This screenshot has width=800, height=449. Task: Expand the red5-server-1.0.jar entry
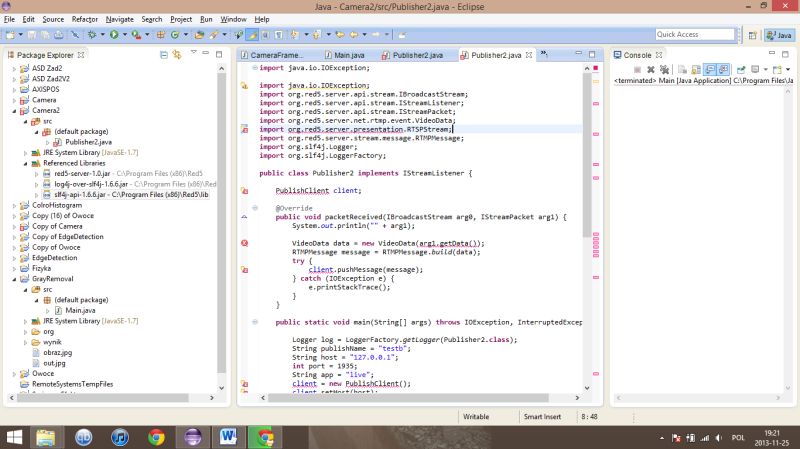pyautogui.click(x=36, y=174)
